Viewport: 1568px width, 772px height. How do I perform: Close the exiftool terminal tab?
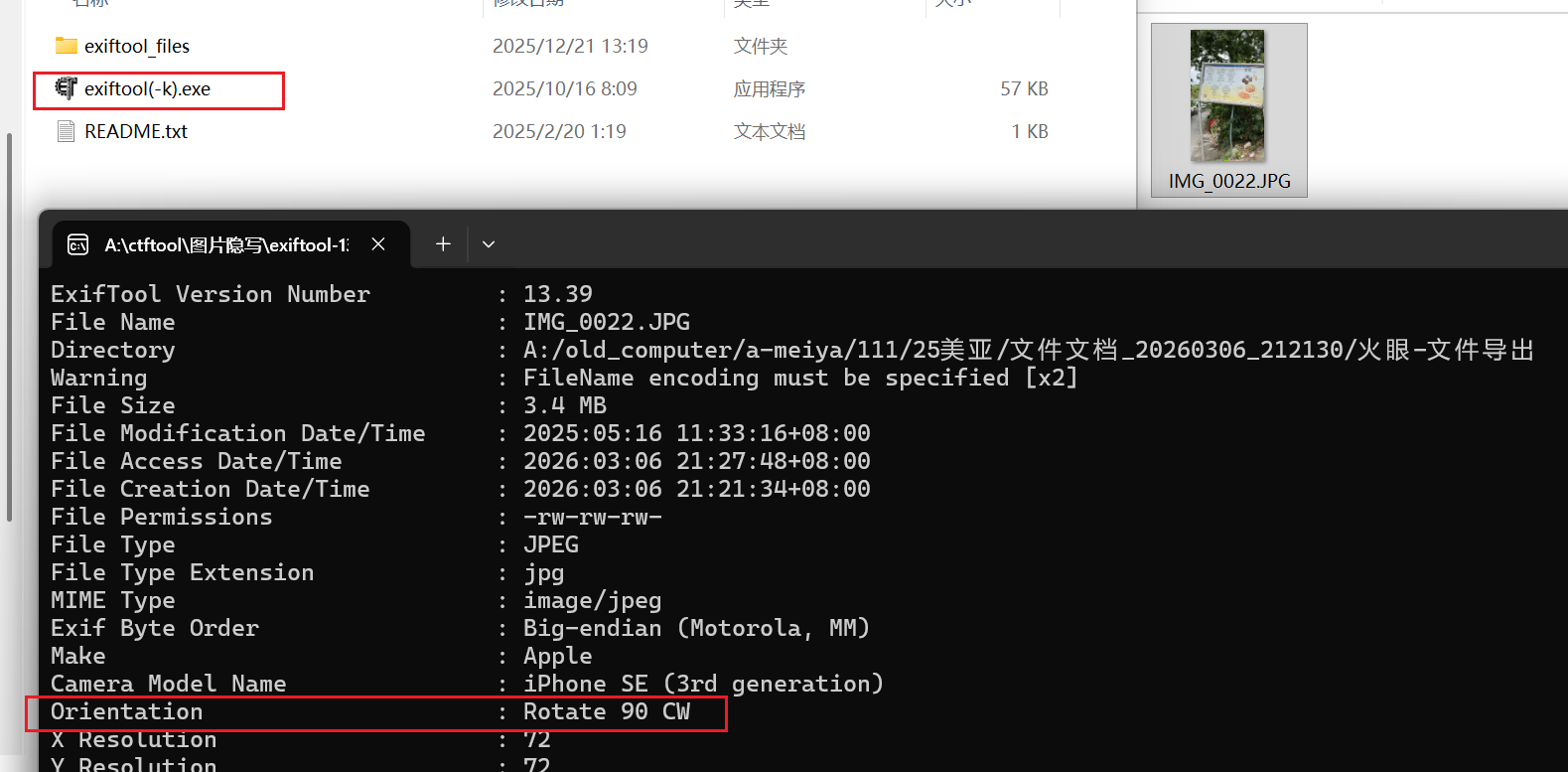(378, 244)
